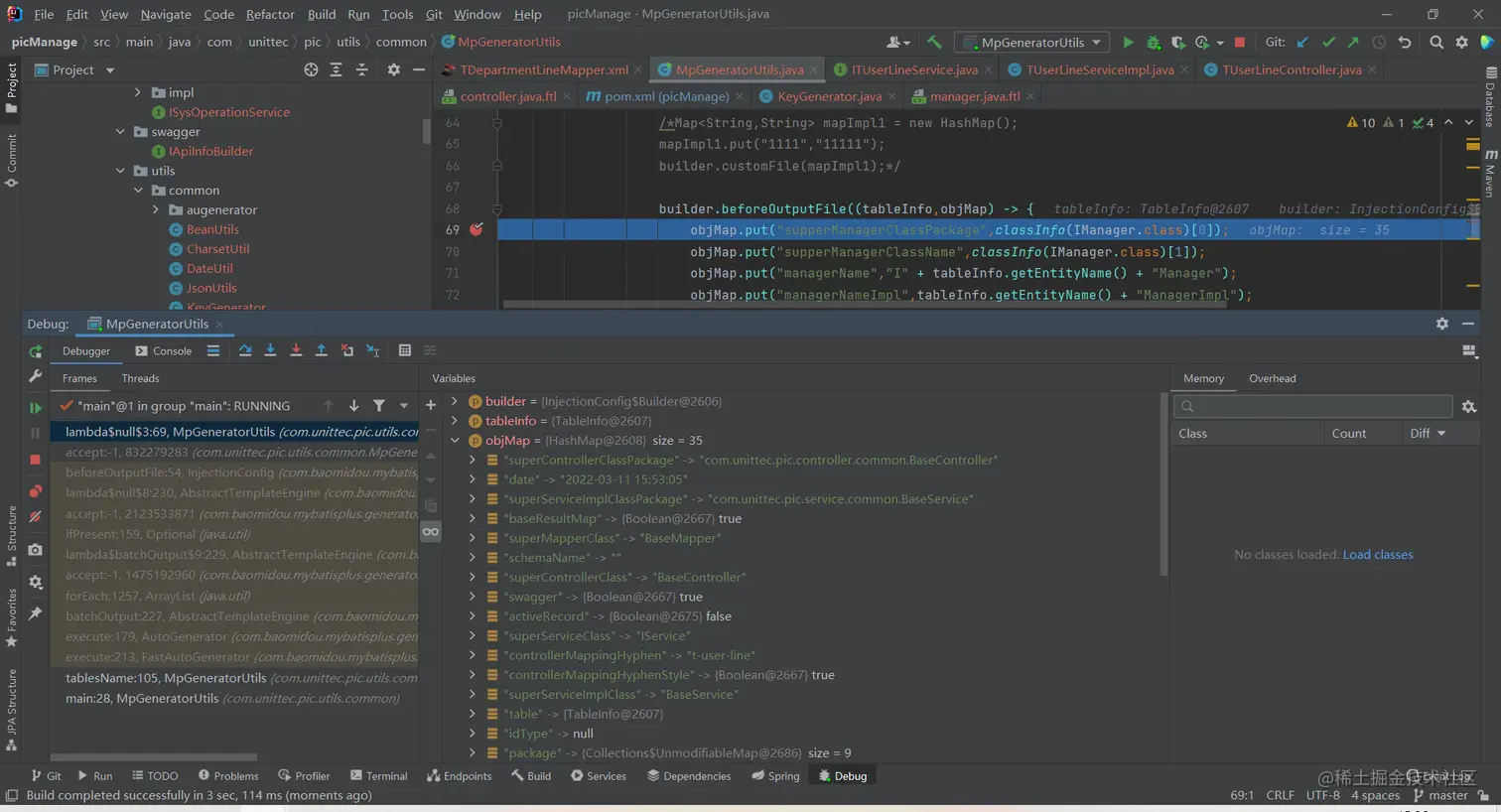The image size is (1501, 812).
Task: Open Evaluate Expression calculator icon
Action: click(404, 350)
